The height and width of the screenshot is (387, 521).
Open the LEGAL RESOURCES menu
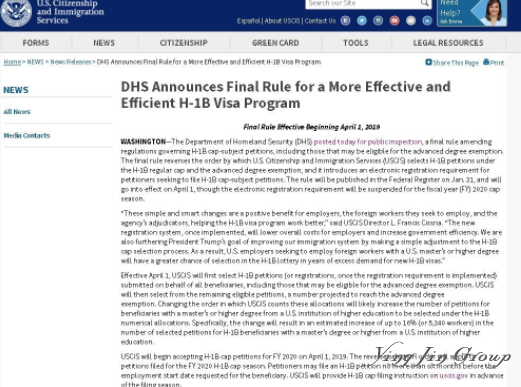tap(448, 43)
